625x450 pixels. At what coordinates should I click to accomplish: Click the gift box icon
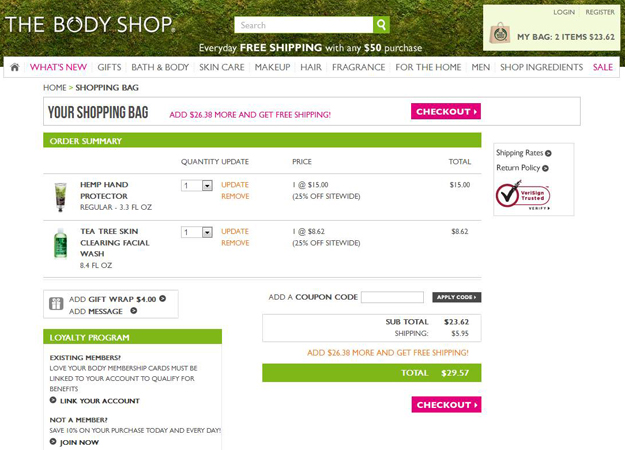coord(56,304)
